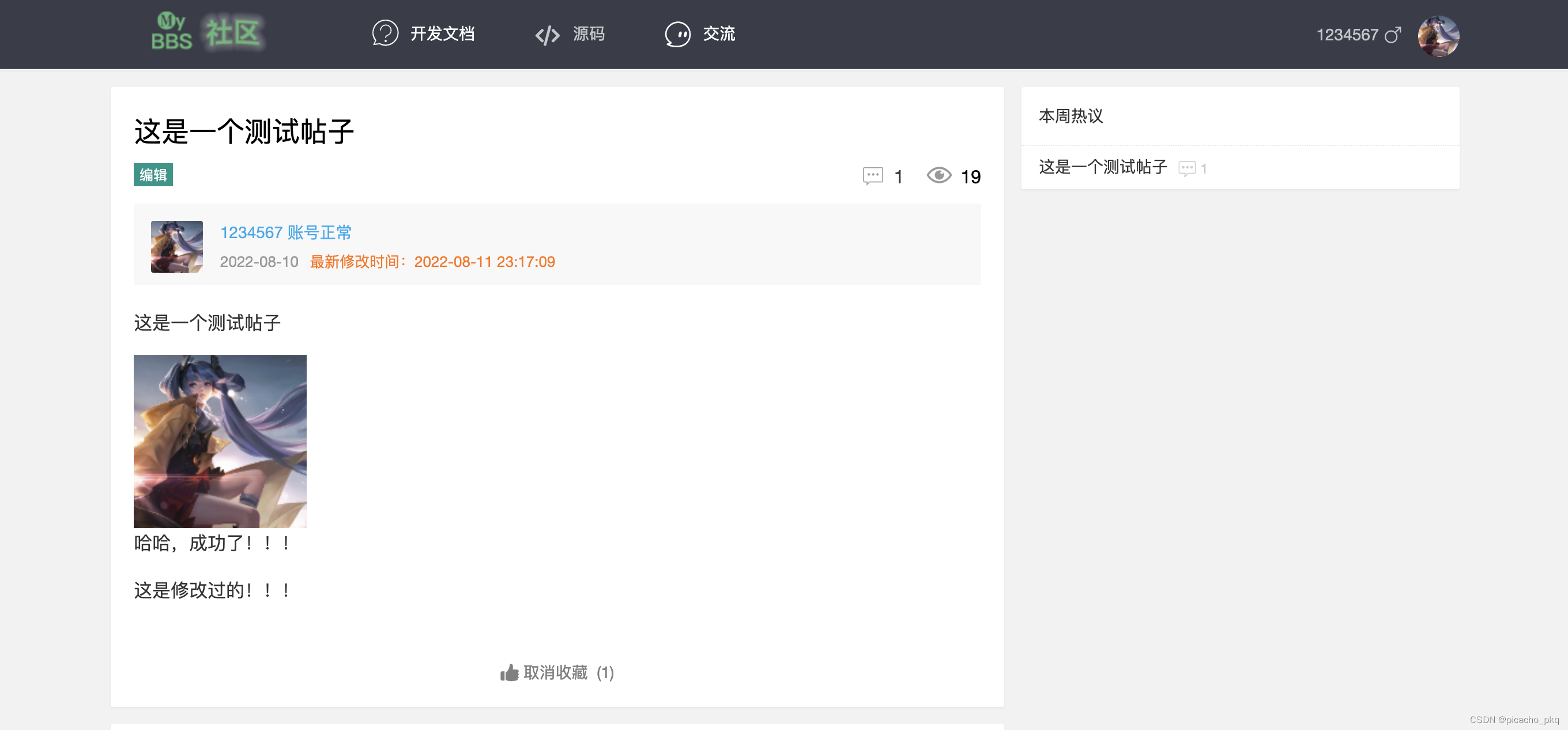Open the 交流 navigation item
Screen dimensions: 1568x730
(719, 33)
